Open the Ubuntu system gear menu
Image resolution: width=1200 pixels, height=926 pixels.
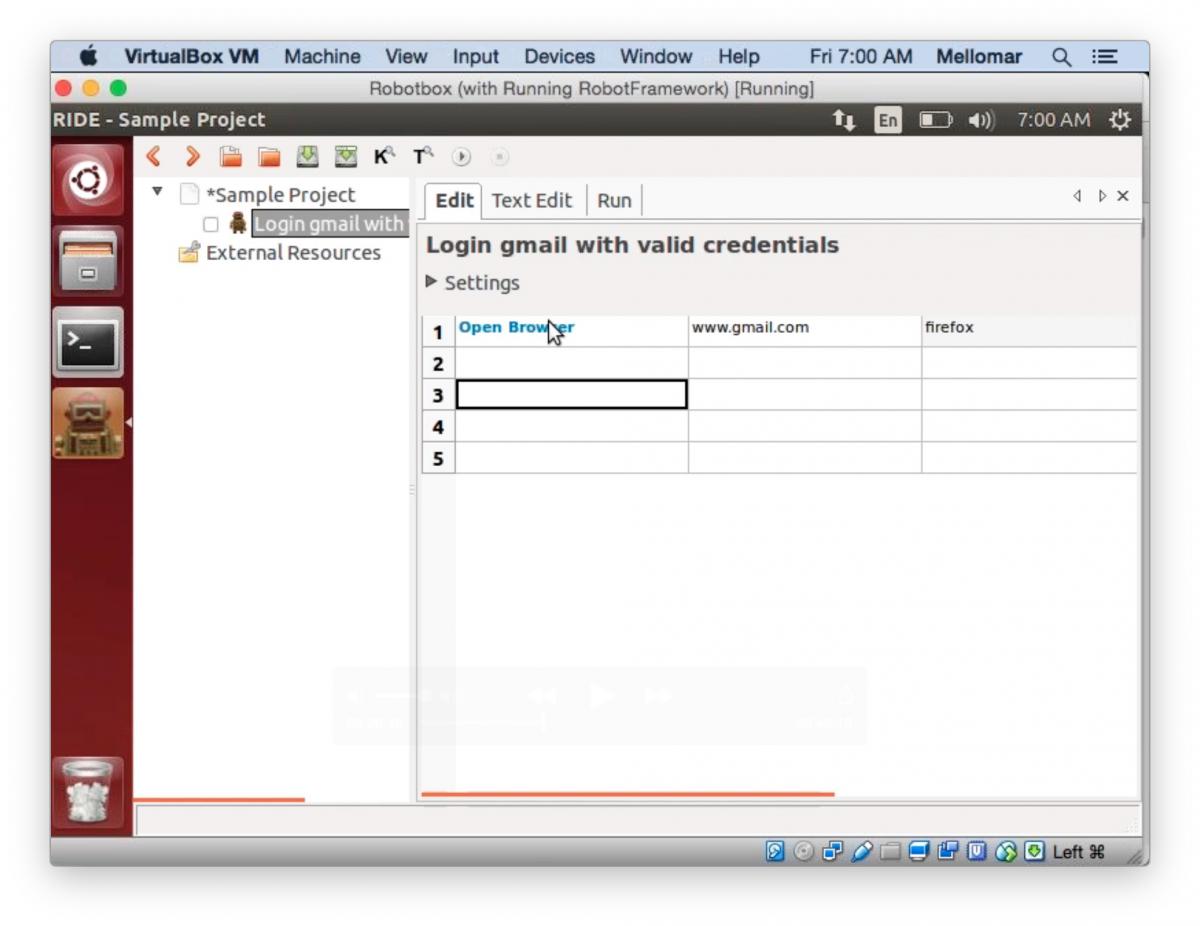coord(1120,120)
